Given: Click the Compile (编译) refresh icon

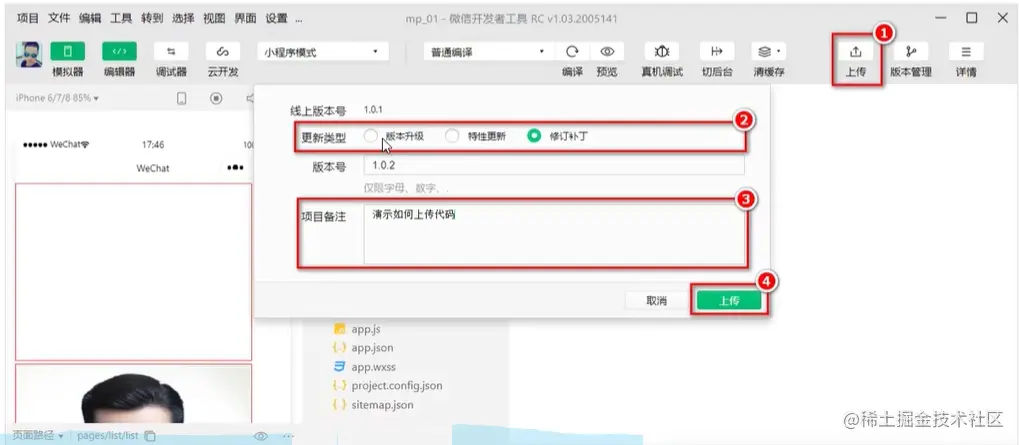Looking at the screenshot, I should coord(572,51).
